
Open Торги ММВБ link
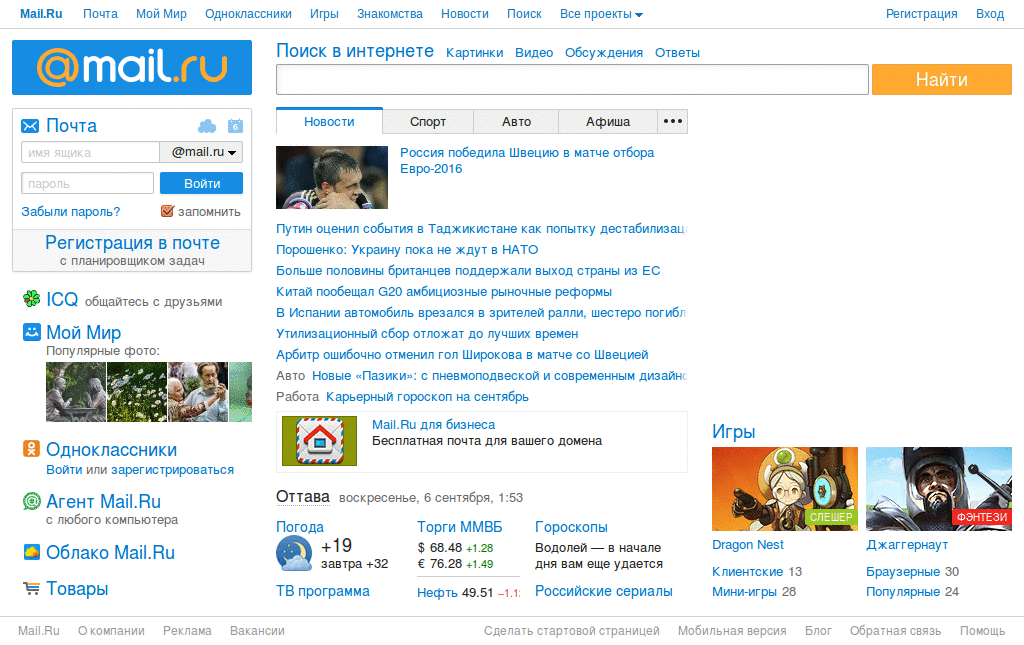[x=460, y=527]
